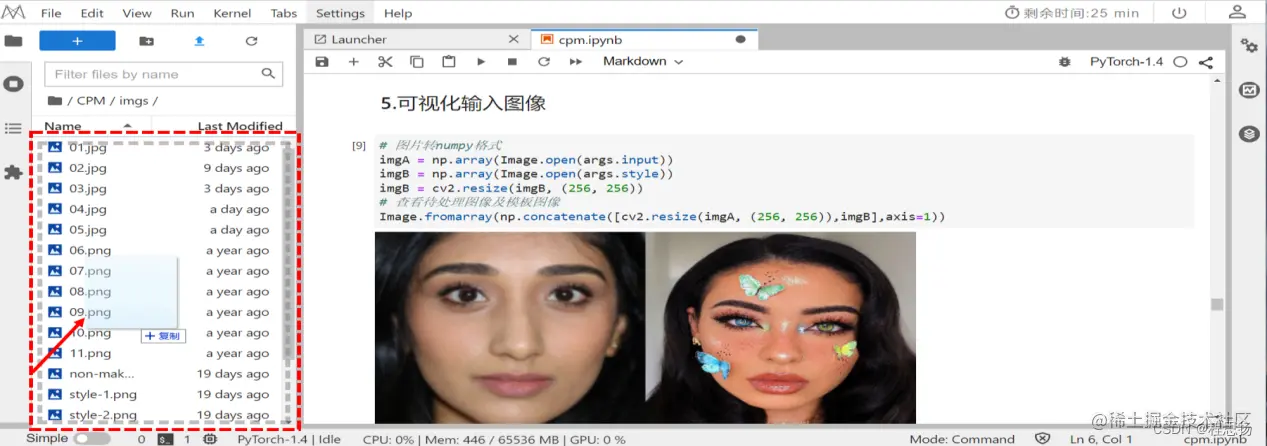
Task: Open the Extension Manager puzzle icon
Action: tap(13, 172)
